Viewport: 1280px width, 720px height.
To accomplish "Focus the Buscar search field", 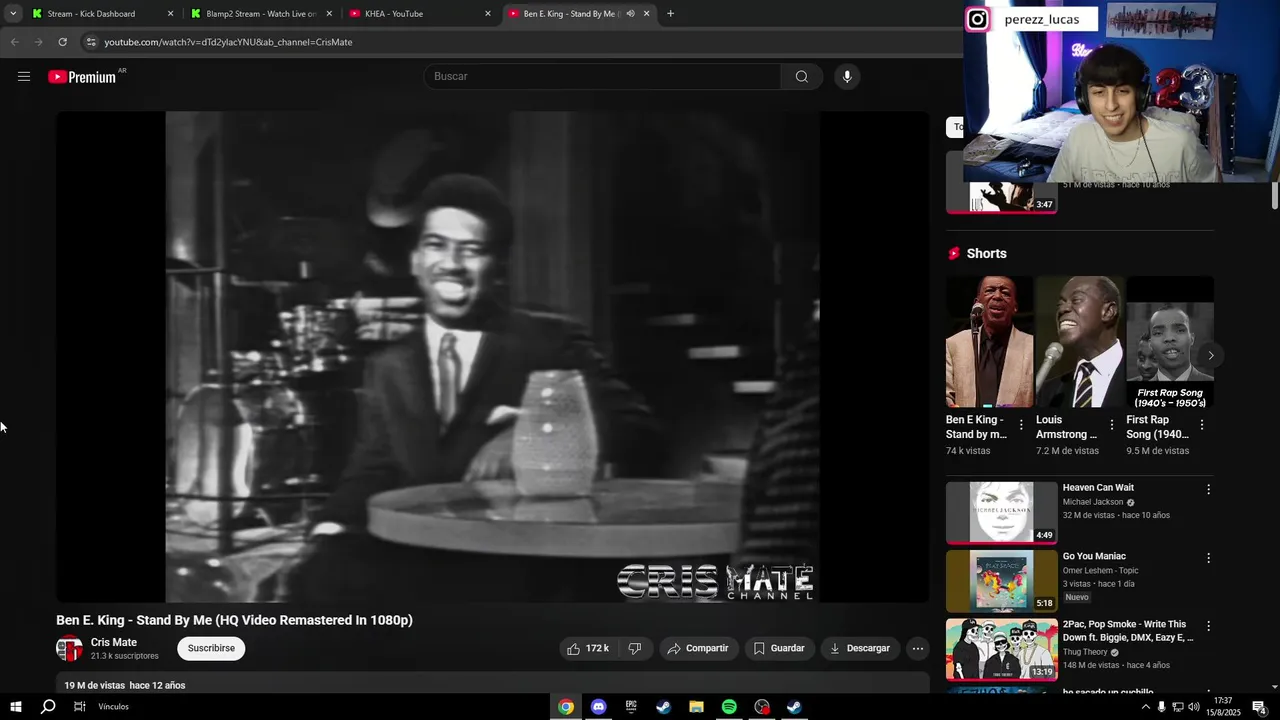I will tap(603, 77).
